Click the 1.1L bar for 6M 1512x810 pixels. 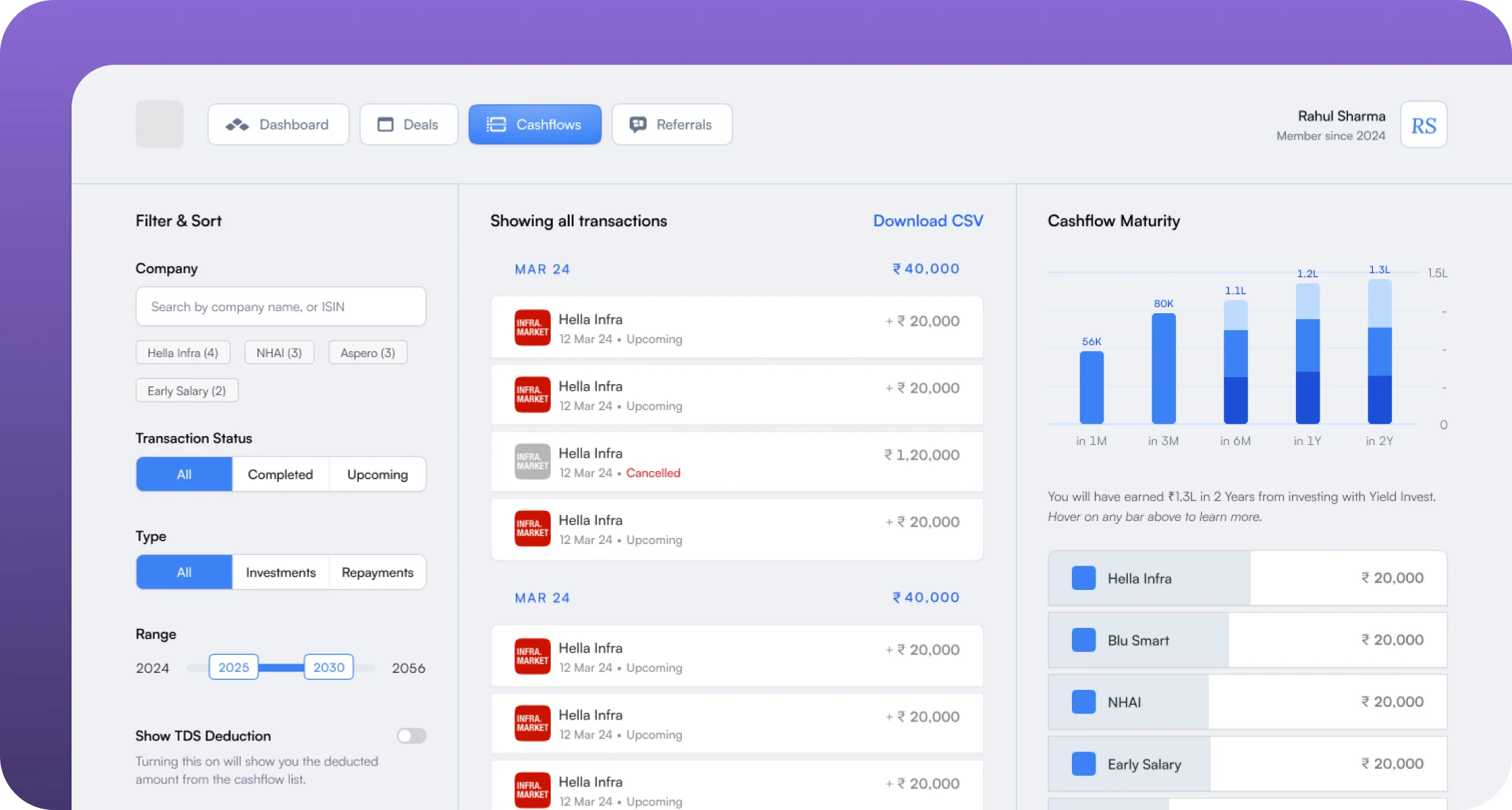(1236, 362)
